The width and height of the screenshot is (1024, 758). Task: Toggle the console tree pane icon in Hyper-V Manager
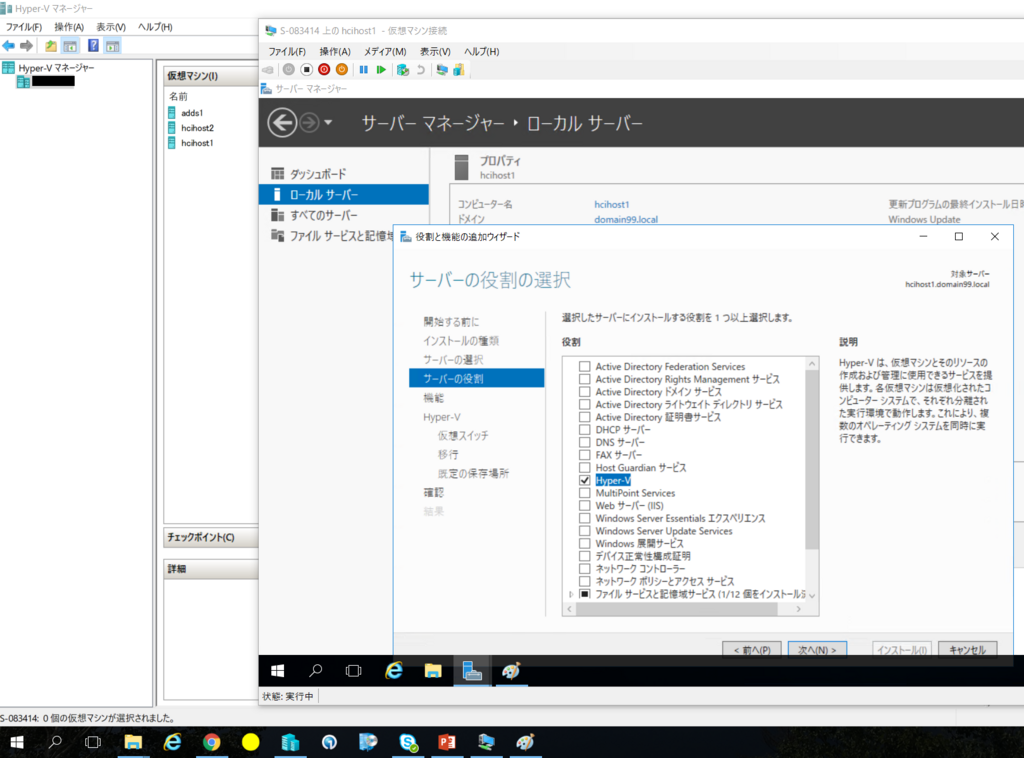click(x=70, y=46)
